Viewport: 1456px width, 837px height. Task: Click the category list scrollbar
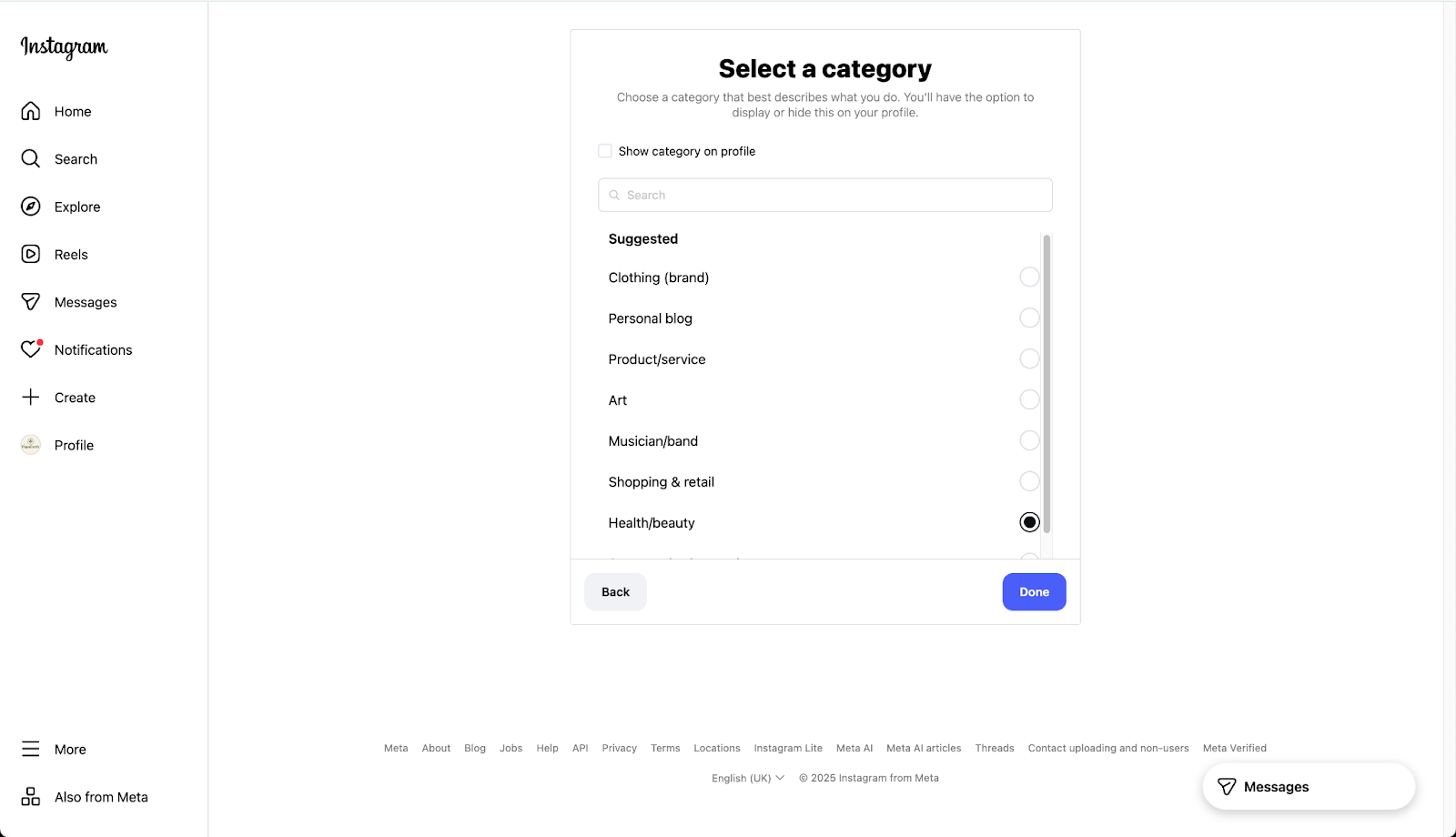(x=1046, y=382)
